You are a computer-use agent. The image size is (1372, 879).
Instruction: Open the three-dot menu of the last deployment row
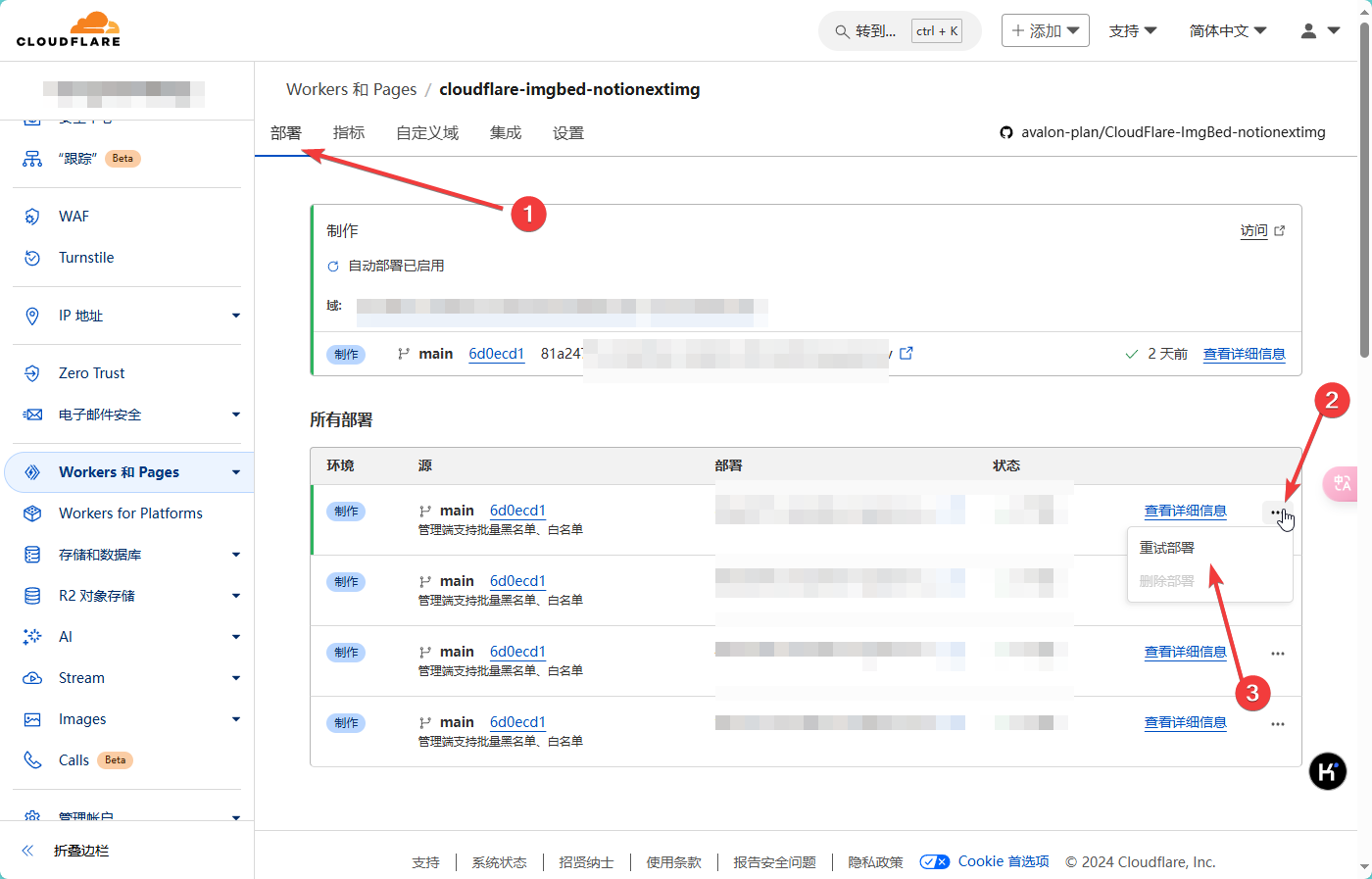point(1278,724)
